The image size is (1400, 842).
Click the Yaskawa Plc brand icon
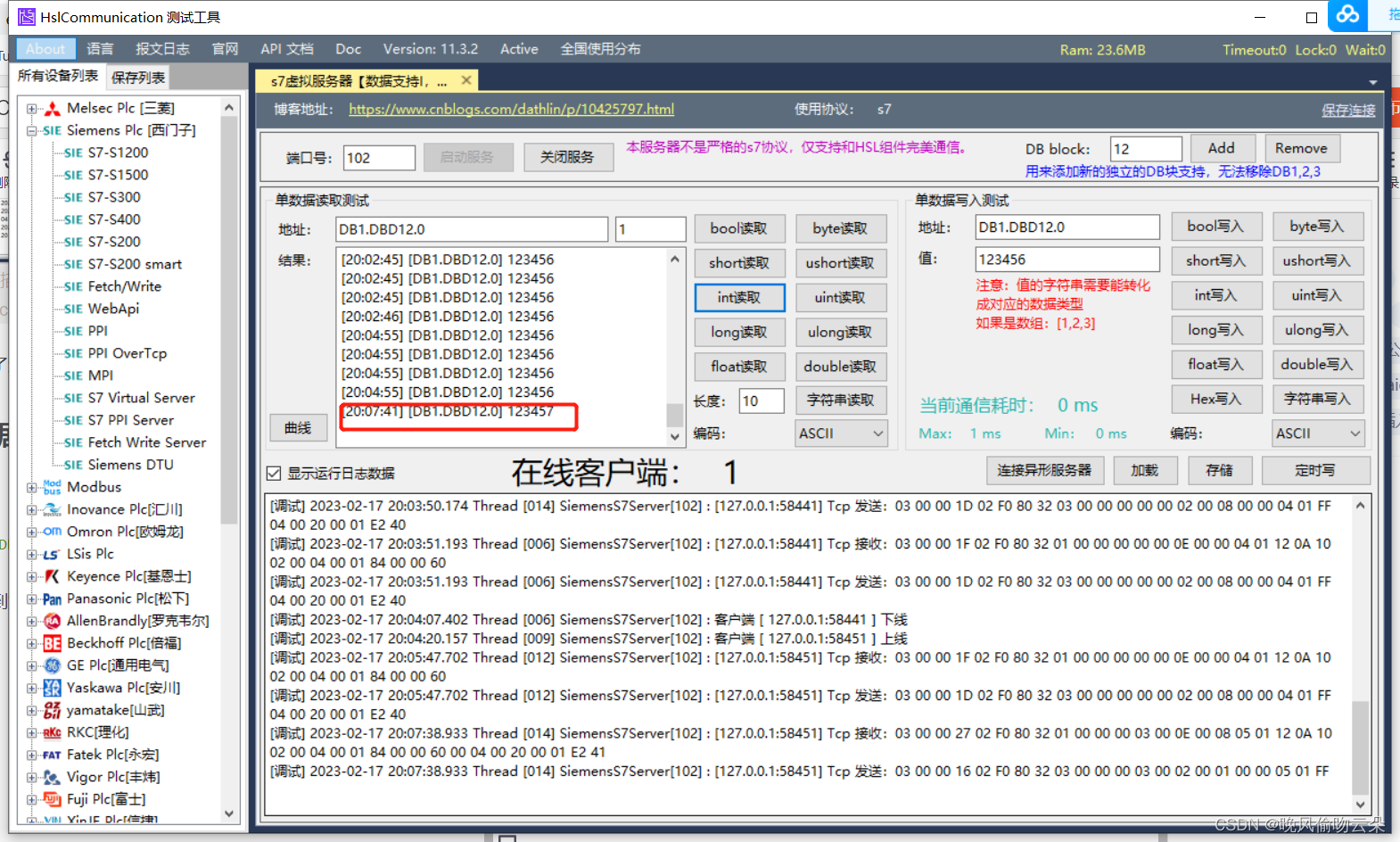tap(53, 688)
